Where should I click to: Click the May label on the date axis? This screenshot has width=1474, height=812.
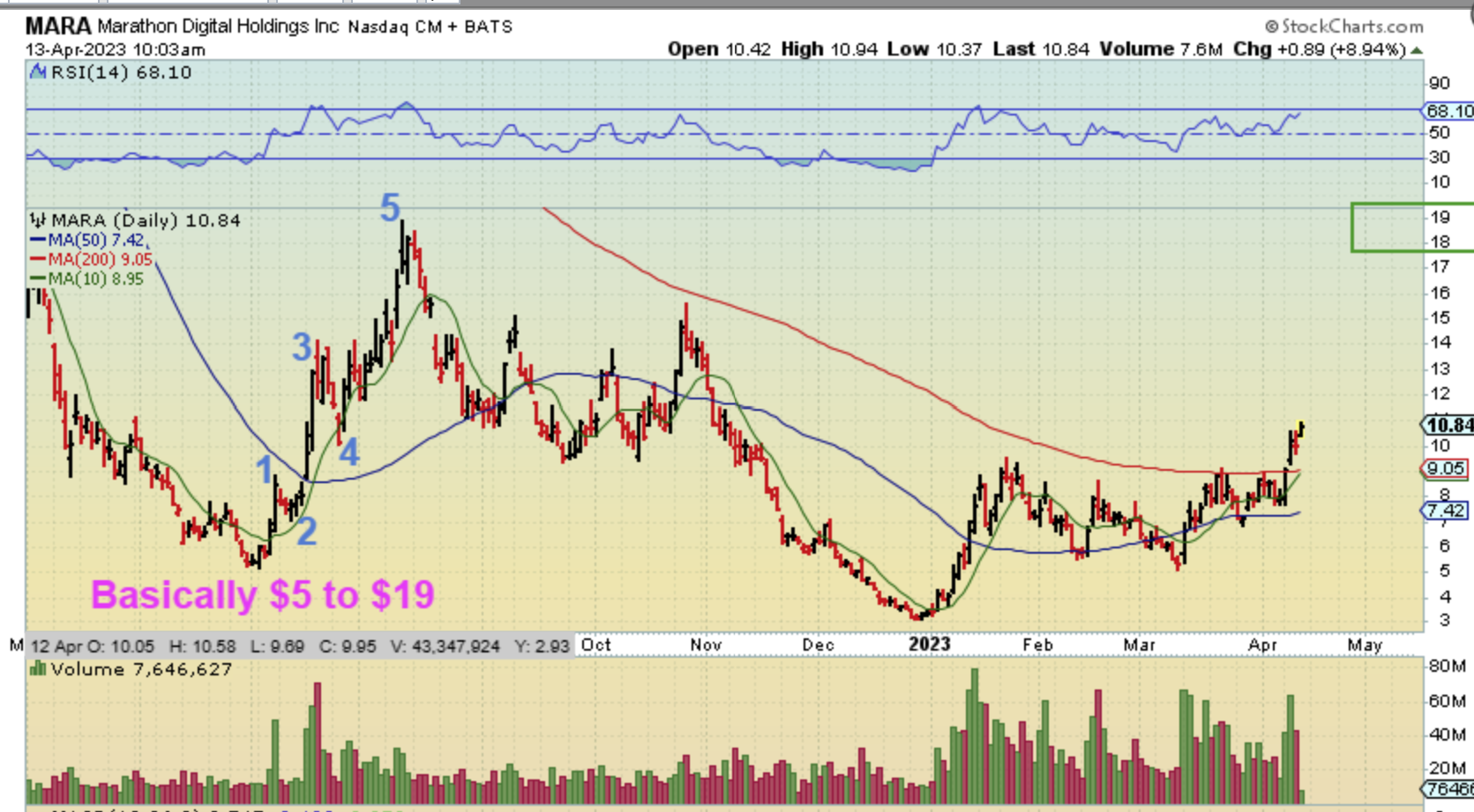[1365, 644]
